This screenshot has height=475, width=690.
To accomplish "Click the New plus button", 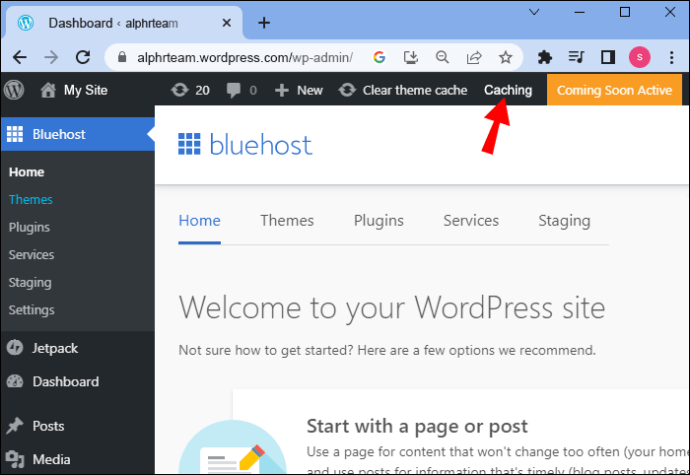I will point(299,90).
